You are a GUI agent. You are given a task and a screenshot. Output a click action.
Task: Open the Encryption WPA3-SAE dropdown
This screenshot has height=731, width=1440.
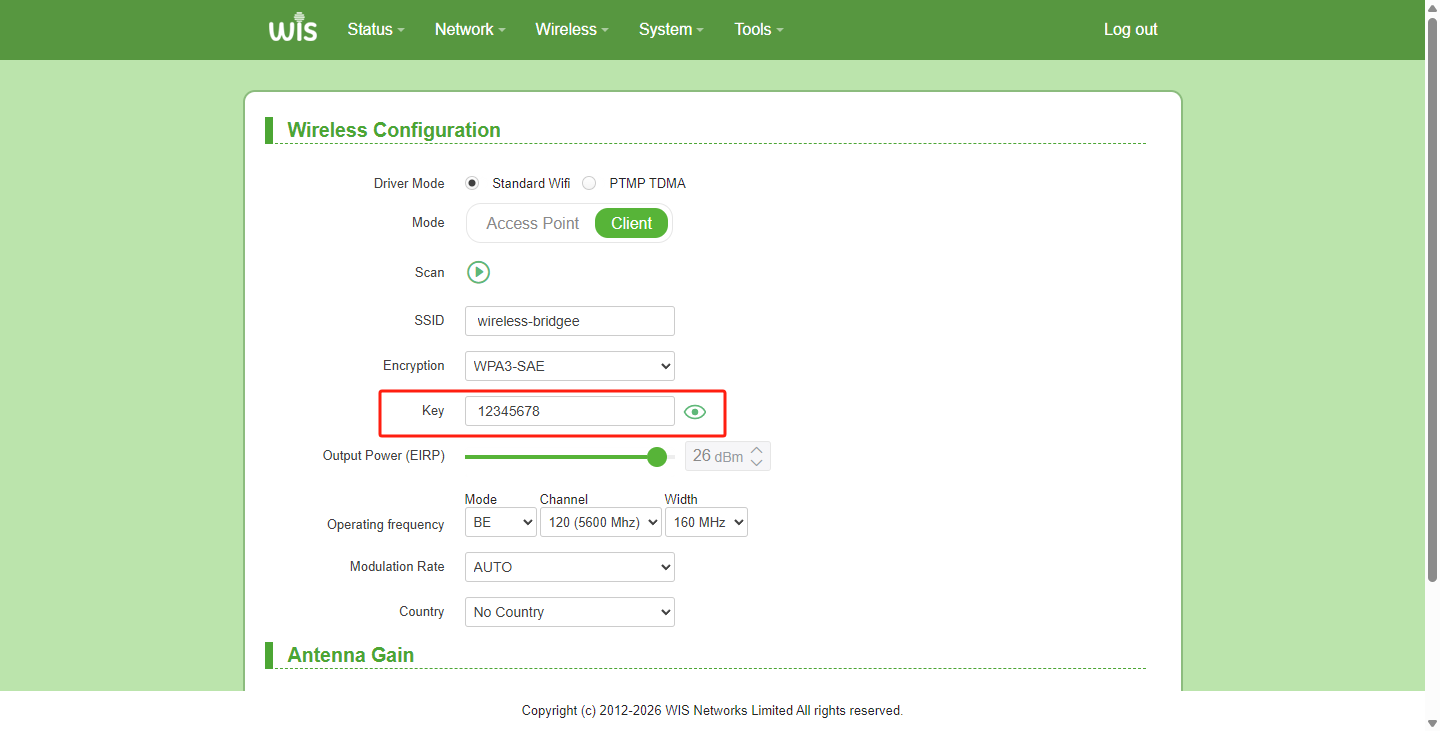[x=570, y=366]
